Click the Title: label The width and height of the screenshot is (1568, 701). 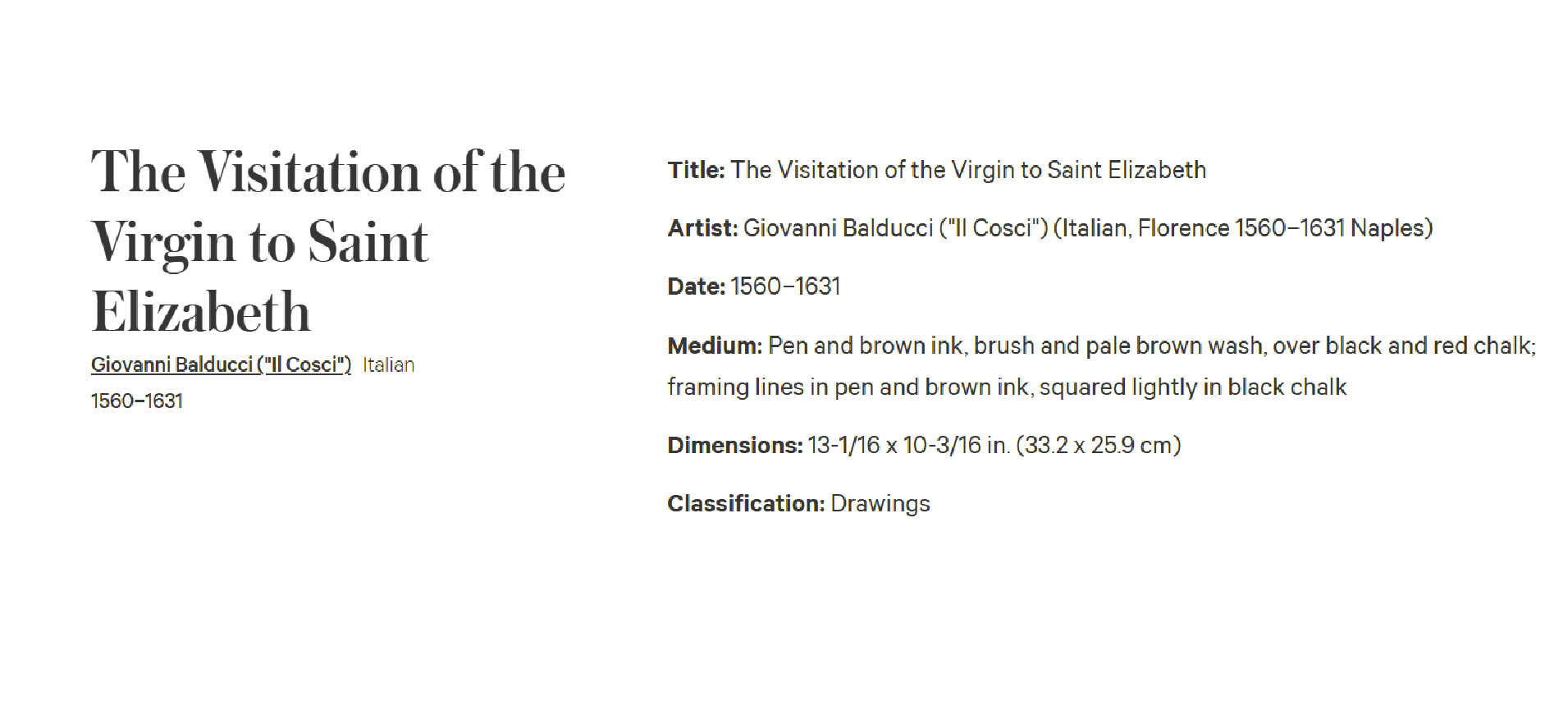(696, 170)
